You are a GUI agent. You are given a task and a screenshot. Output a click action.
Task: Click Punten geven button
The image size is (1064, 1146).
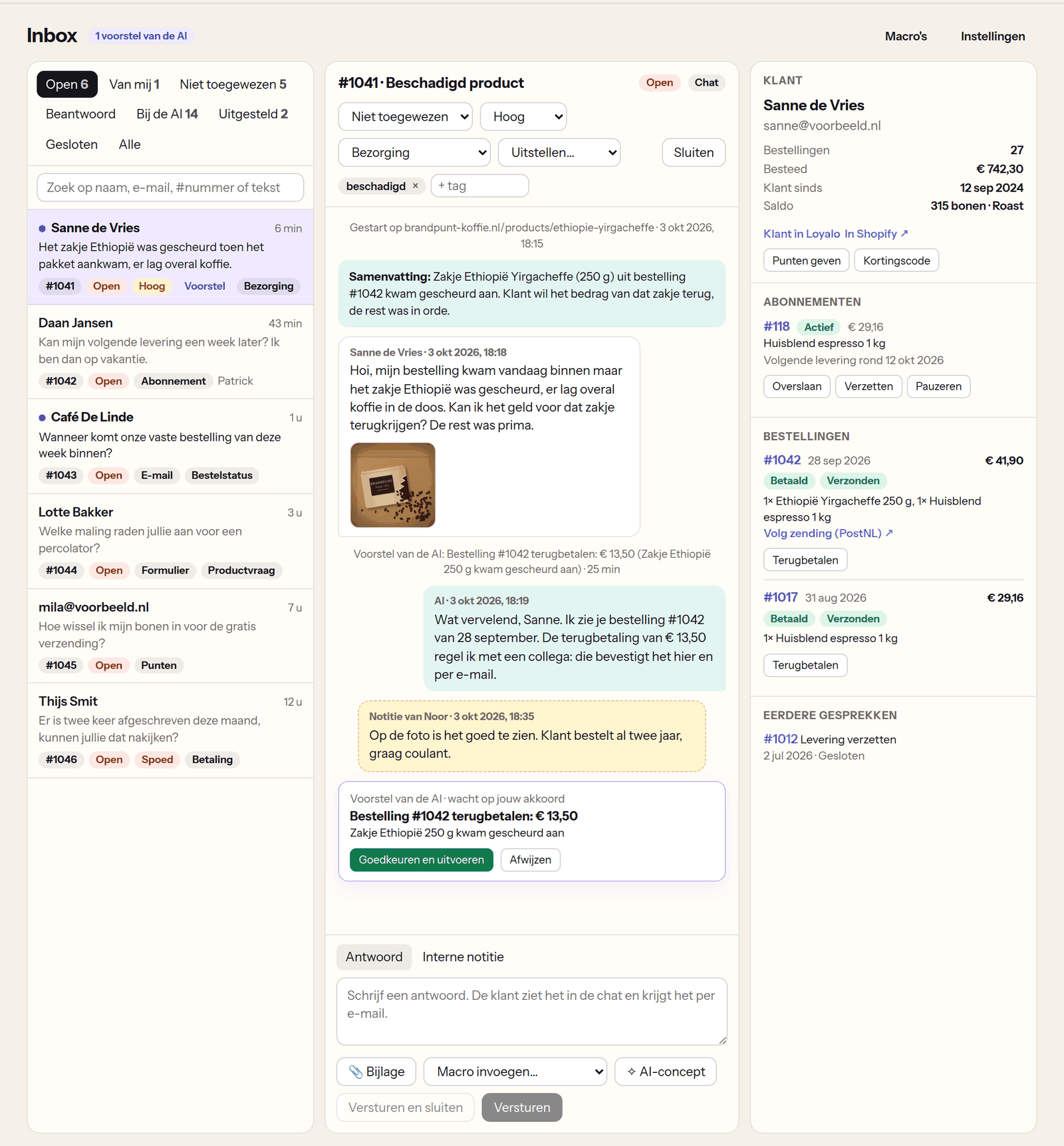(806, 261)
